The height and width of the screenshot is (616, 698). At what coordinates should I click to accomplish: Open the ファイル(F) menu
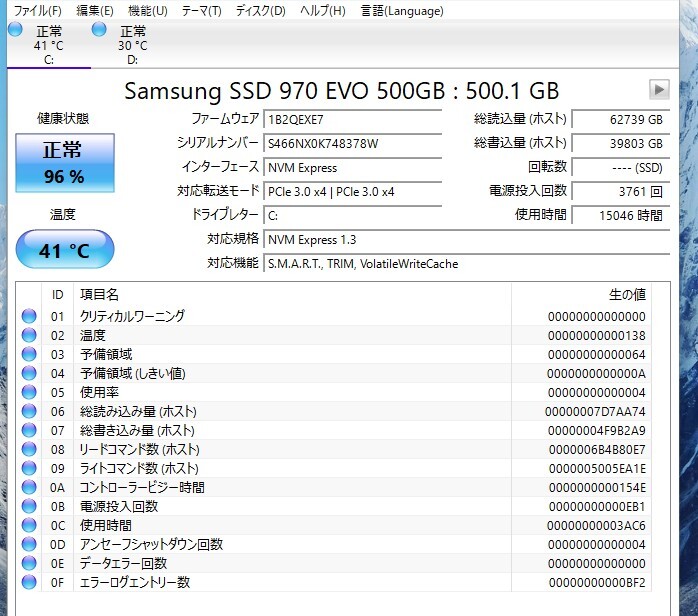[37, 11]
